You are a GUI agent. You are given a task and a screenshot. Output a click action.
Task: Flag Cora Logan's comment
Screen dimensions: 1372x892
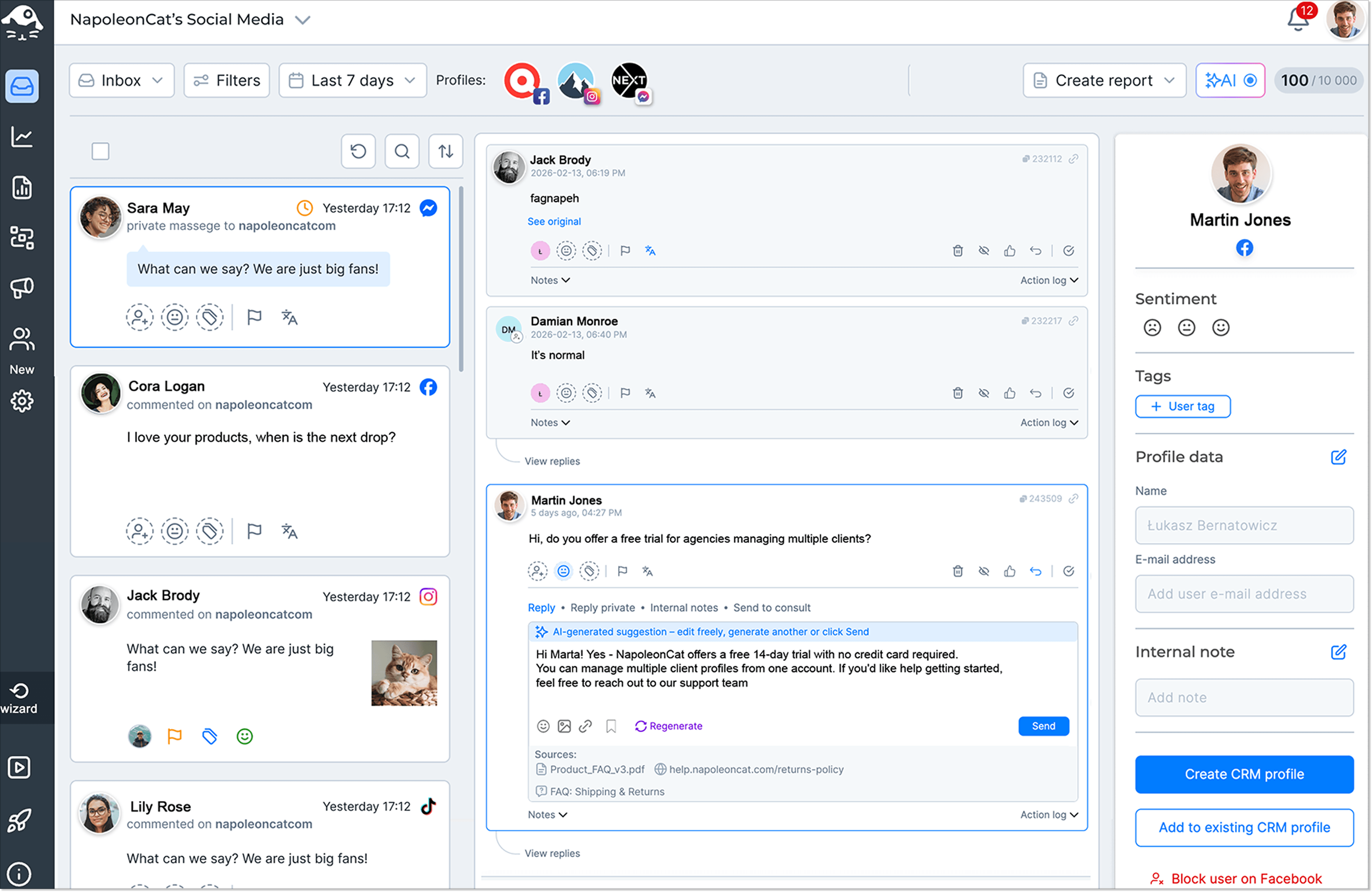[254, 531]
